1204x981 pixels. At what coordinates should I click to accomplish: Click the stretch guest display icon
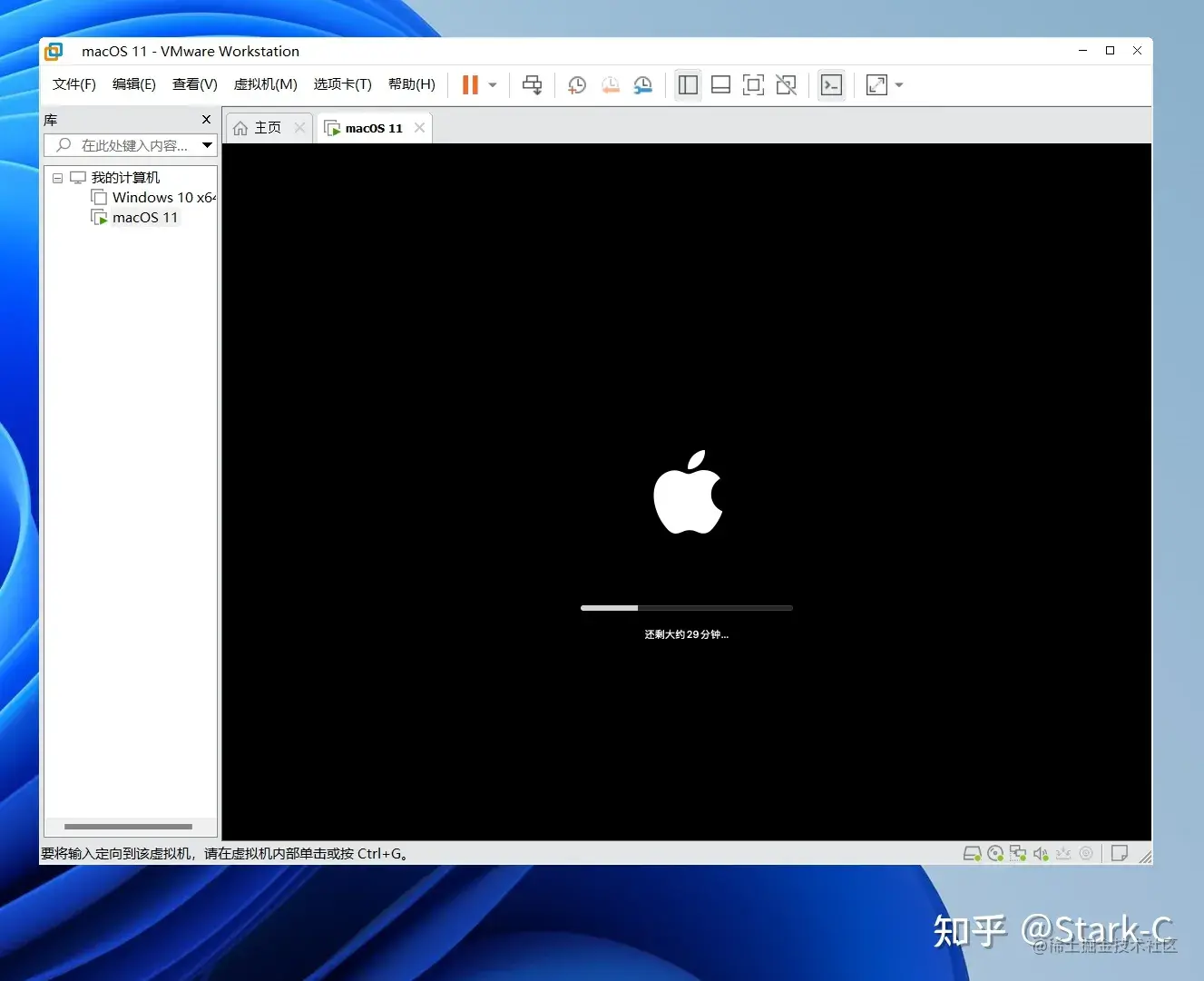click(x=876, y=84)
